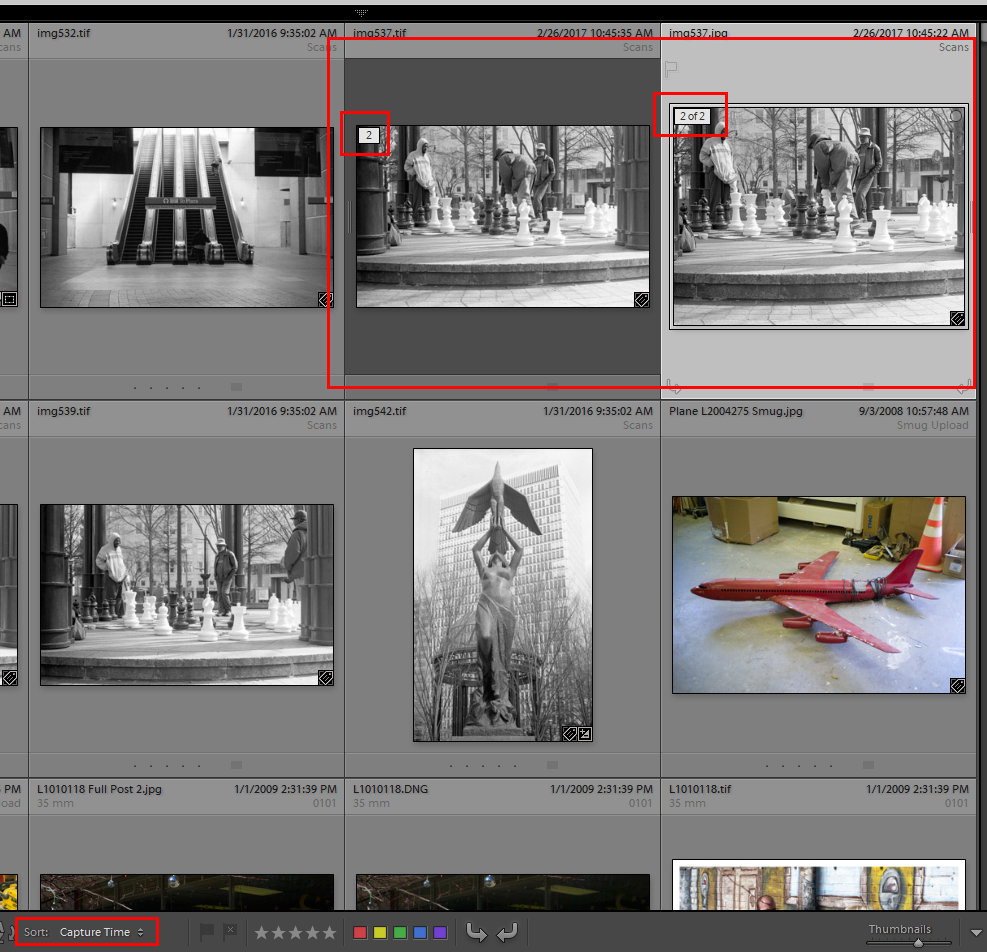The height and width of the screenshot is (952, 987).
Task: Click color label box in img542.tif cell
Action: click(x=552, y=764)
